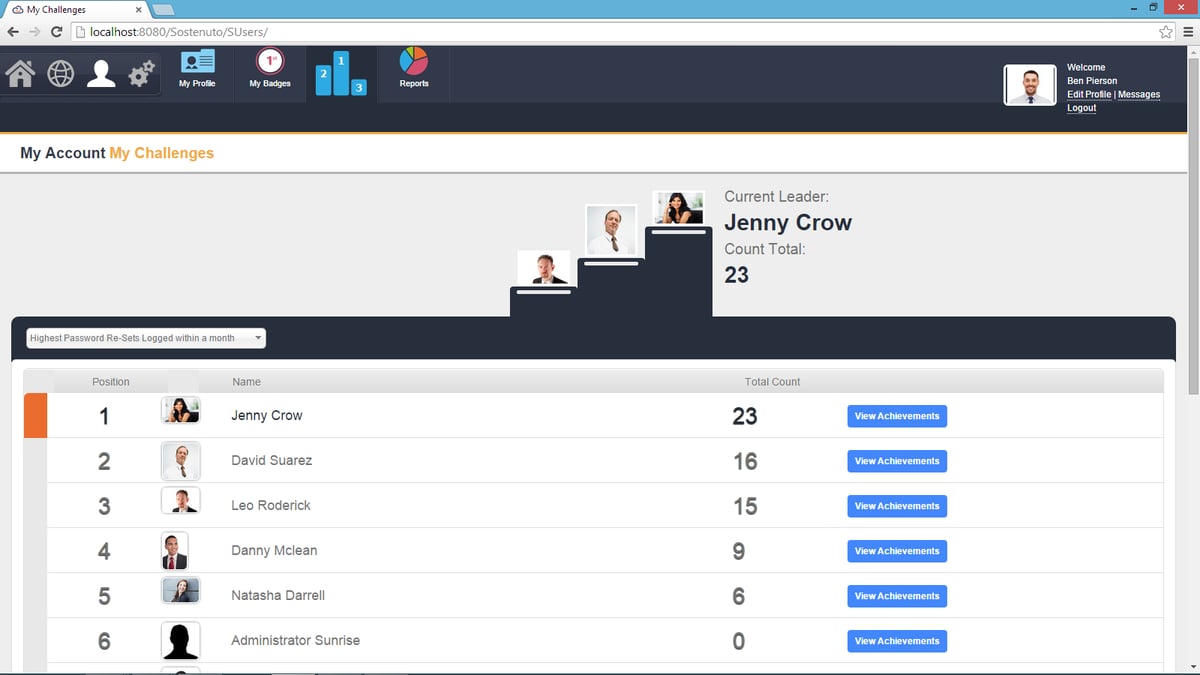The width and height of the screenshot is (1200, 675).
Task: Open the Chrome hamburger menu
Action: [1188, 32]
